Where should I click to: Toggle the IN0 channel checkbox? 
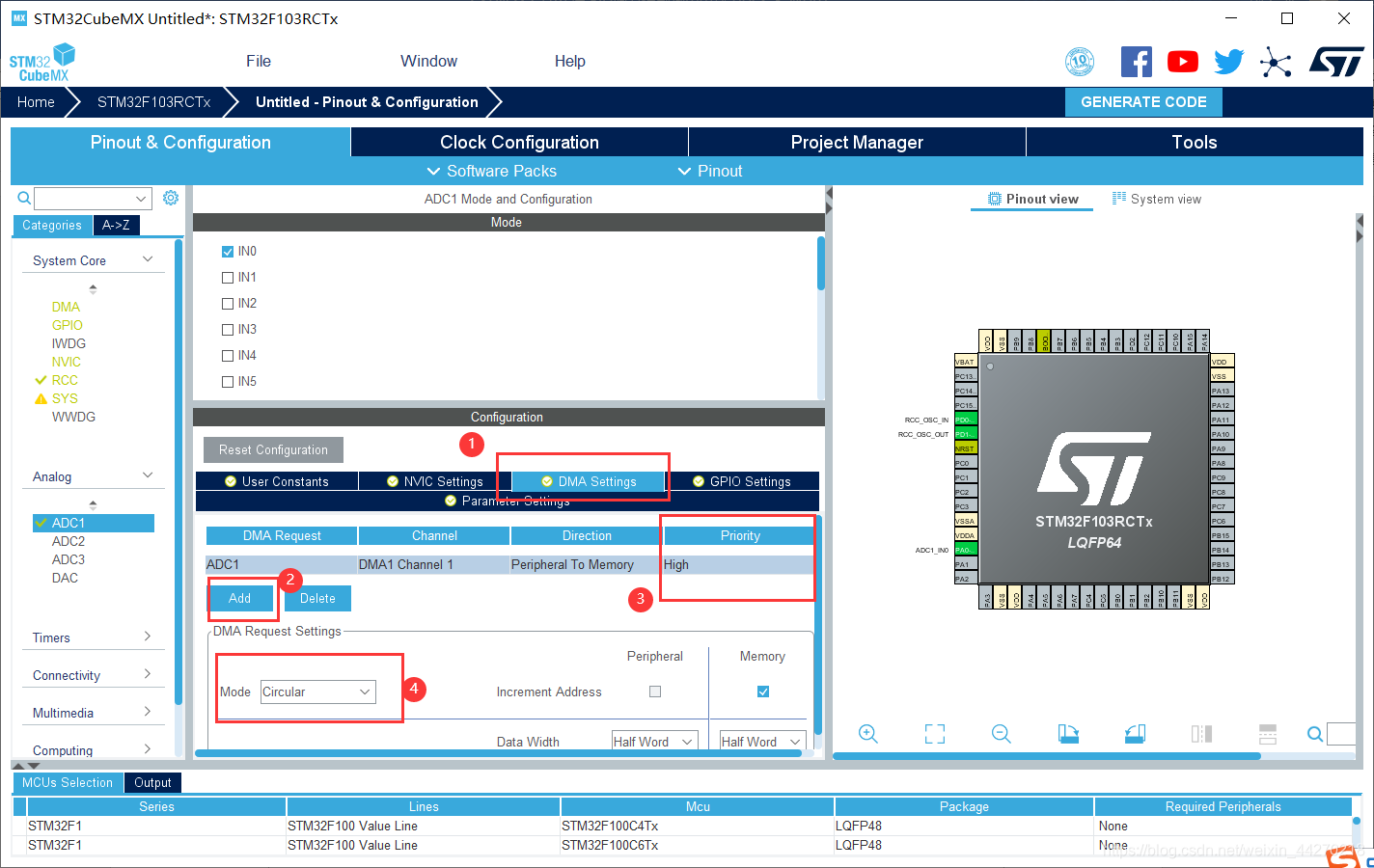click(228, 252)
